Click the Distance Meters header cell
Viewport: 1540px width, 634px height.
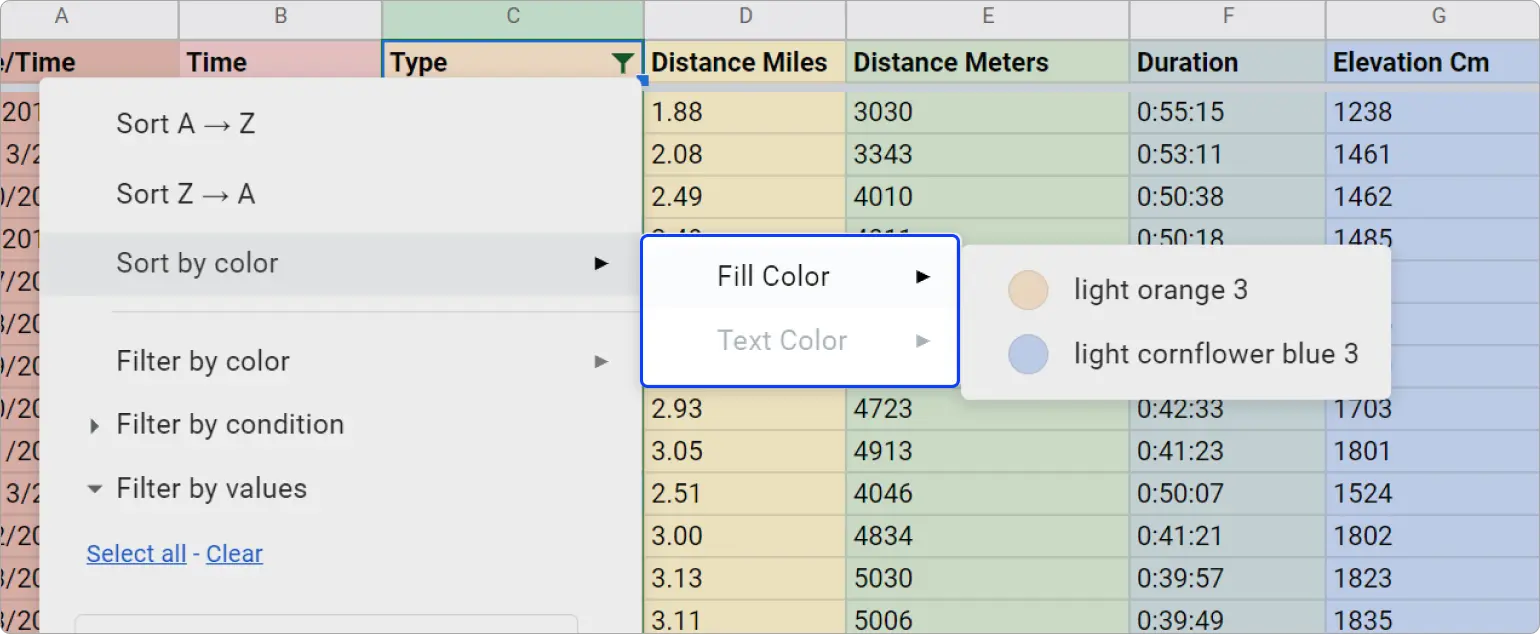(987, 63)
